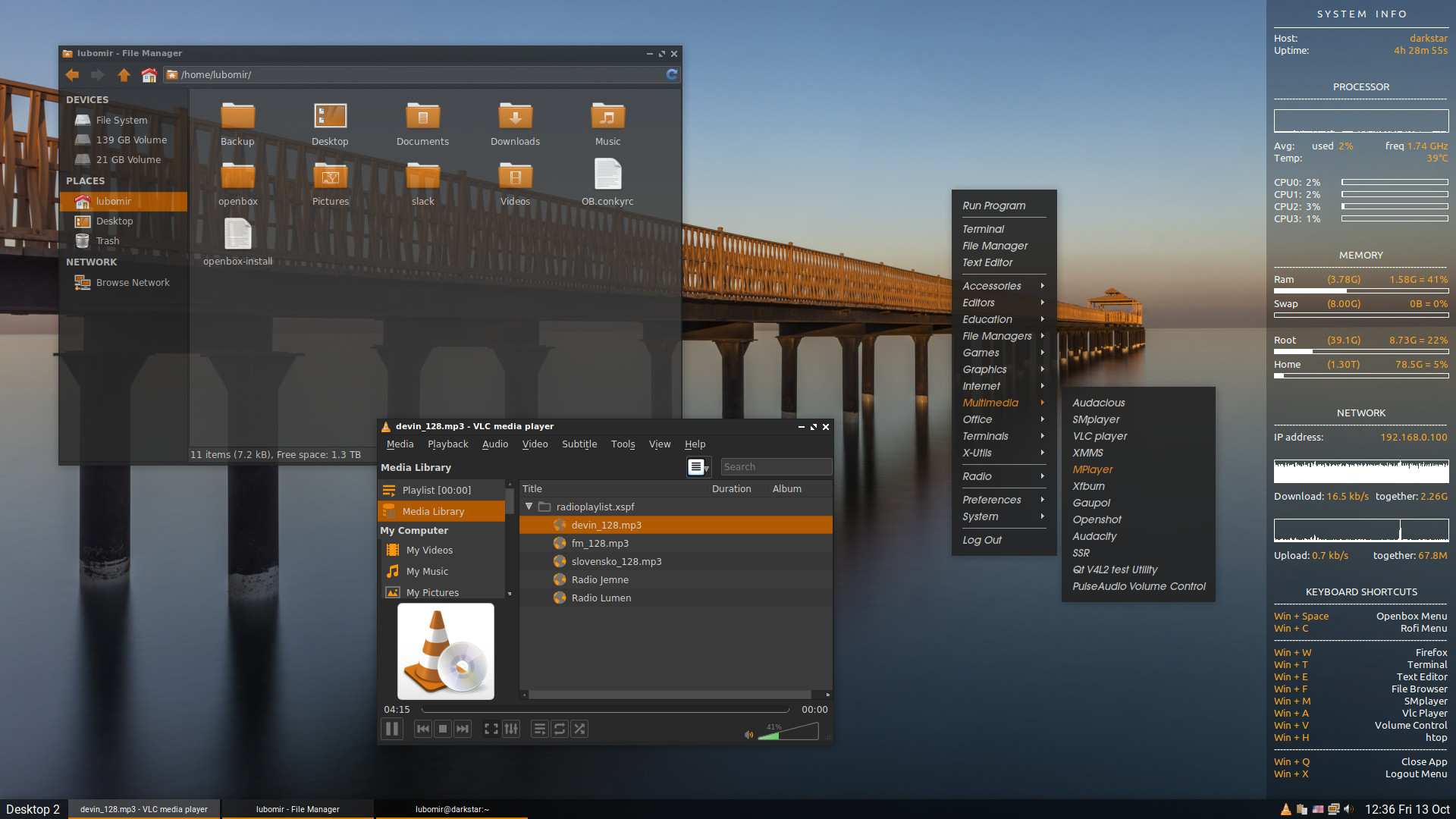Toggle the playlist view button in VLC
Viewport: 1456px width, 819px height.
[x=540, y=729]
